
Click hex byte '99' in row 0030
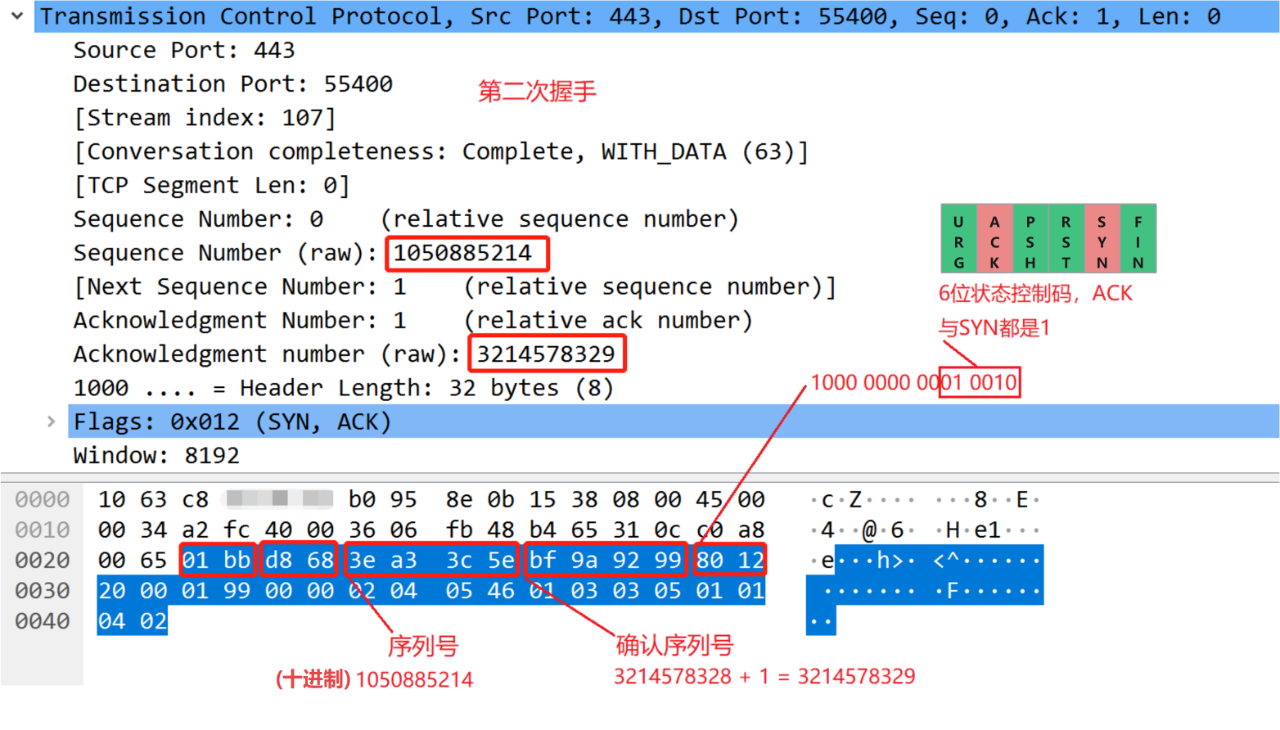237,591
